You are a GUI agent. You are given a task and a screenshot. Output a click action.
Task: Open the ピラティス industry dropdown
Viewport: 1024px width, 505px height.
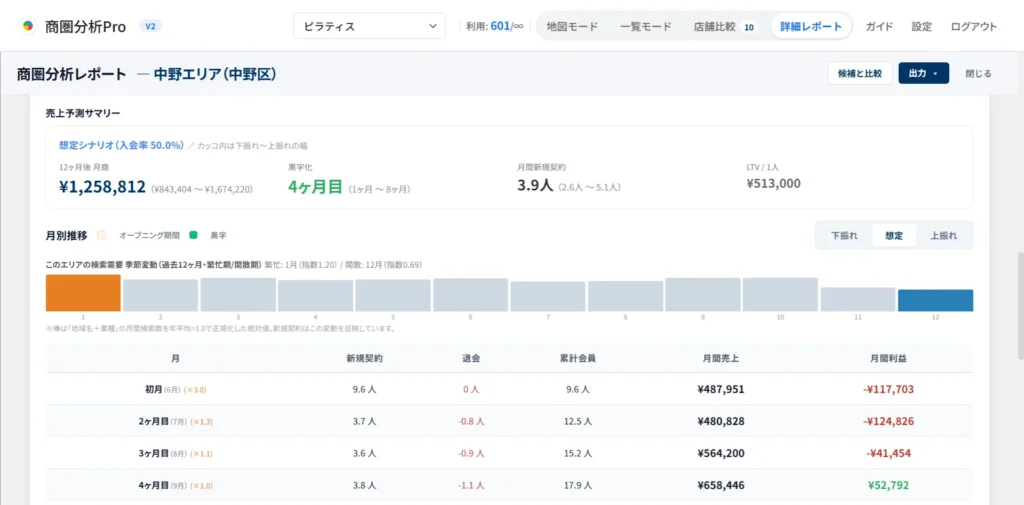click(x=370, y=26)
